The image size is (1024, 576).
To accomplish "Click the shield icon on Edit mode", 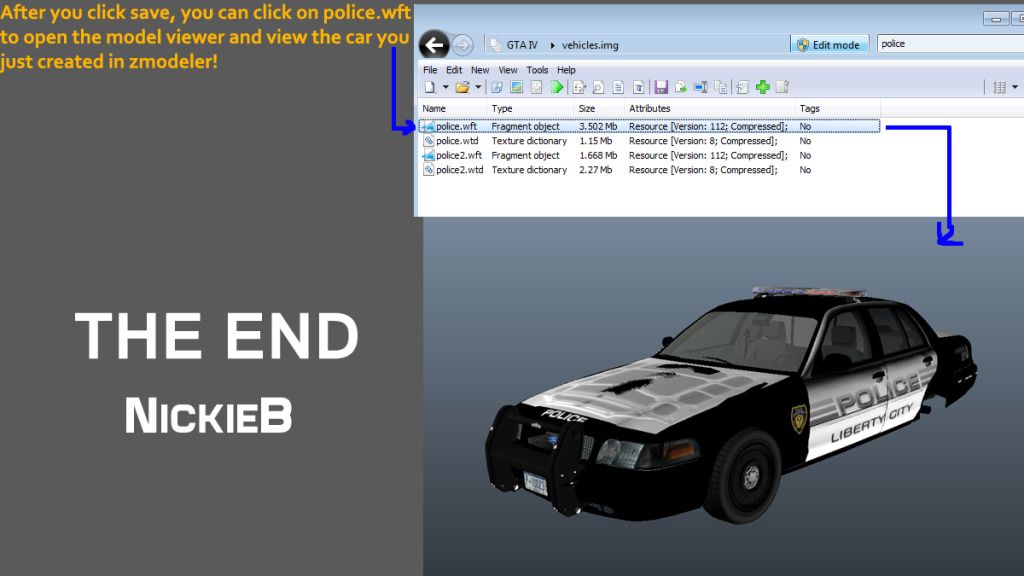I will coord(803,44).
